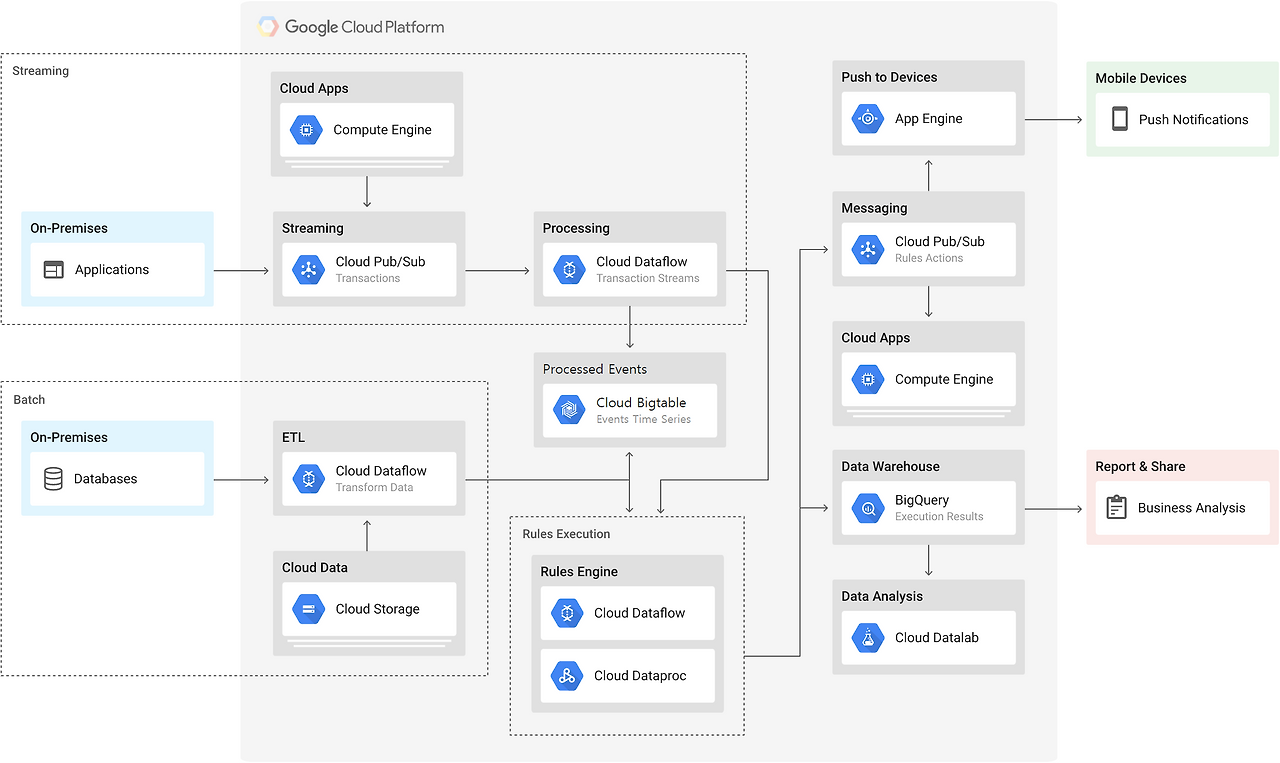Screen dimensions: 1280x763
Task: Select the Cloud Bigtable Events Time Series icon
Action: point(568,409)
